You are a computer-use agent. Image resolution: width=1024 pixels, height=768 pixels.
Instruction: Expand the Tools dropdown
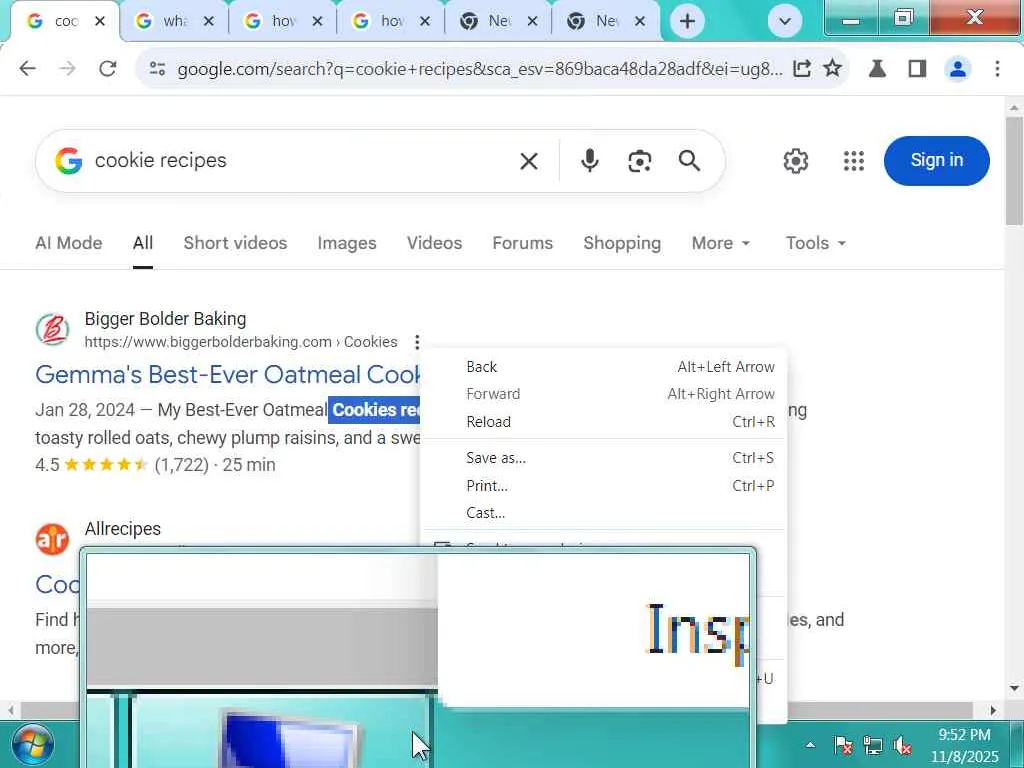pos(815,243)
